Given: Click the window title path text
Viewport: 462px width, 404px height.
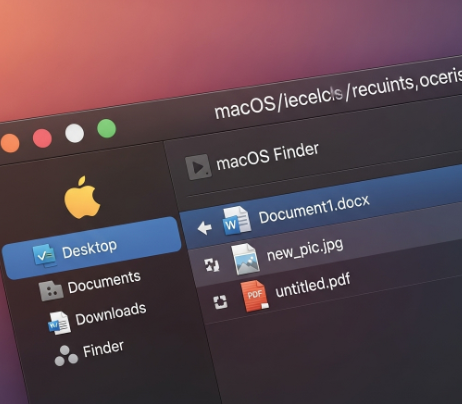Looking at the screenshot, I should pyautogui.click(x=338, y=94).
